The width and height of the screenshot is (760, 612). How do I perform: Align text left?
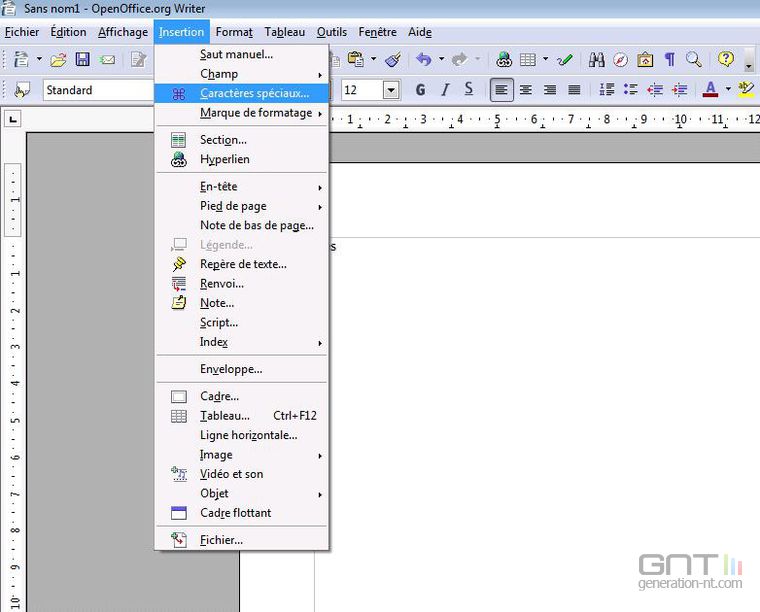tap(502, 90)
